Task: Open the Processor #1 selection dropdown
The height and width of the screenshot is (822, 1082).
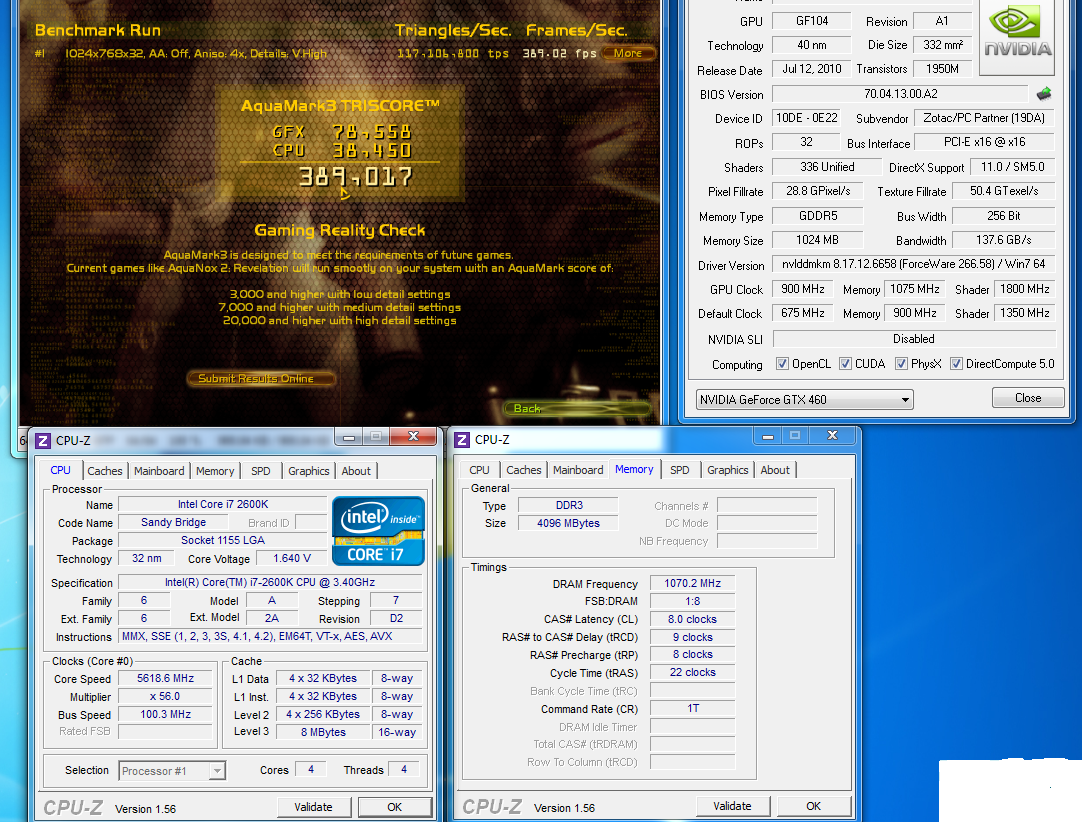Action: tap(172, 771)
